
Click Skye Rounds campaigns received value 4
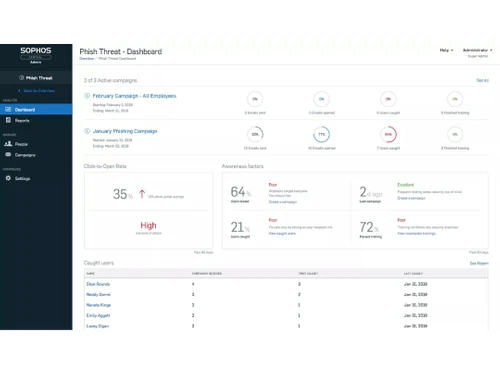tap(193, 284)
